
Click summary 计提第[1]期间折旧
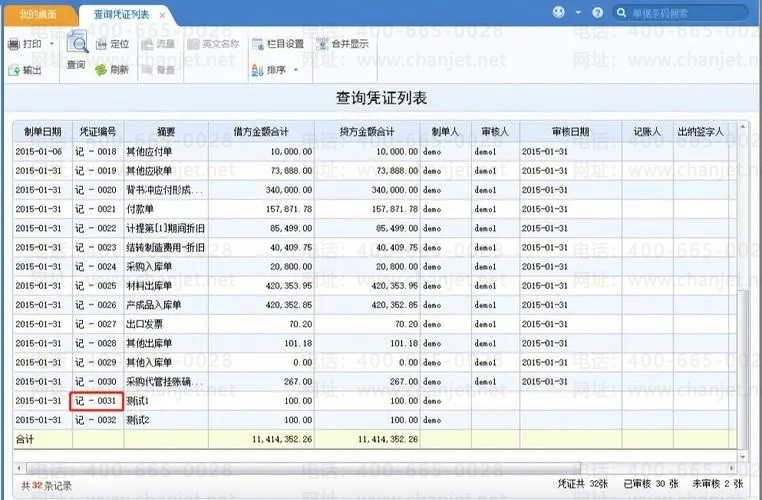pos(165,228)
